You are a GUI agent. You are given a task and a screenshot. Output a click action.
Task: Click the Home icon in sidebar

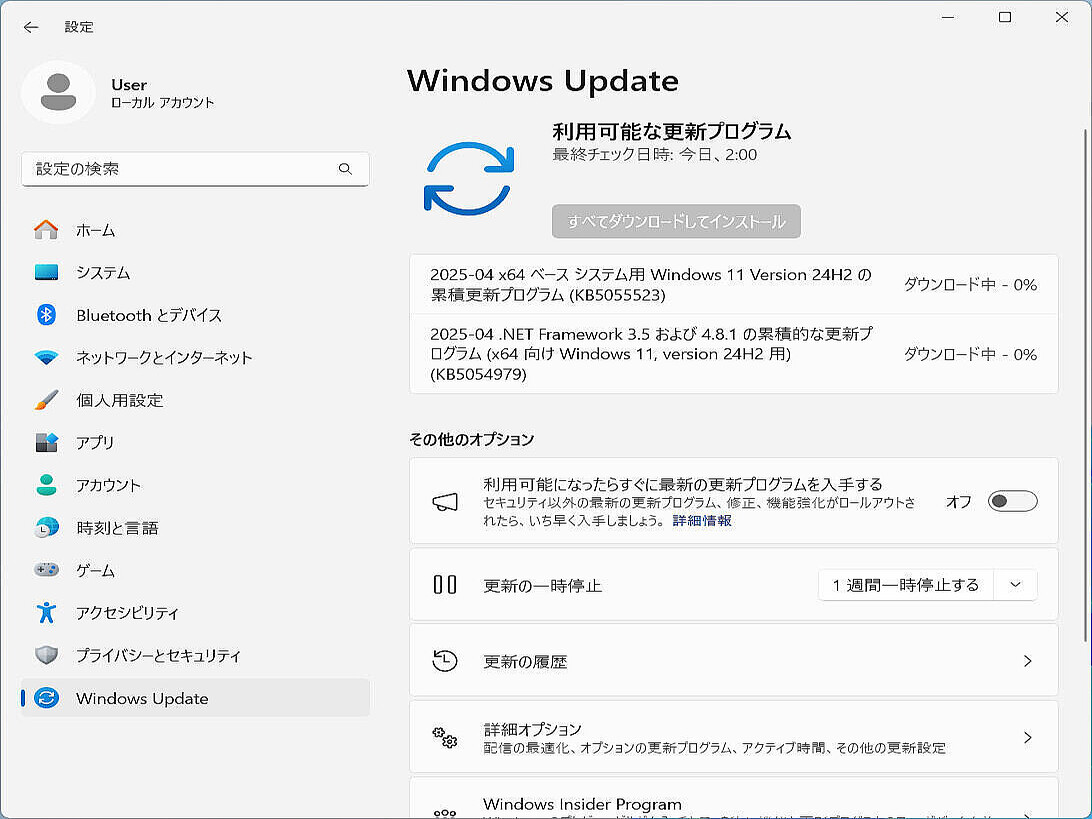(46, 230)
